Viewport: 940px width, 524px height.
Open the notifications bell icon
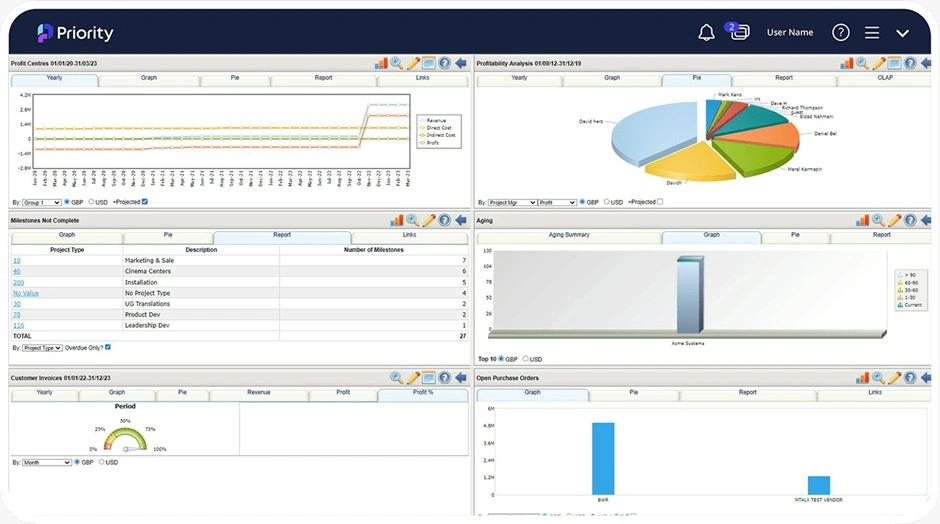[706, 32]
